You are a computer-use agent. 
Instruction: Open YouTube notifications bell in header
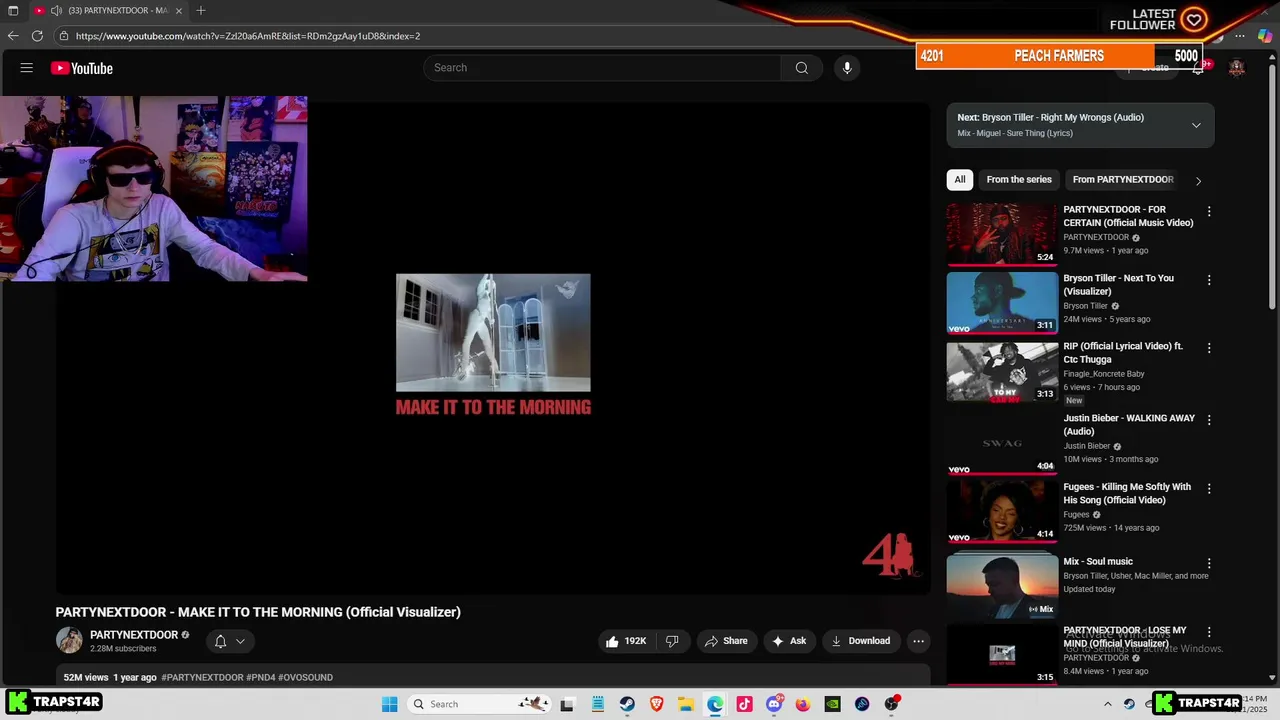(1198, 68)
